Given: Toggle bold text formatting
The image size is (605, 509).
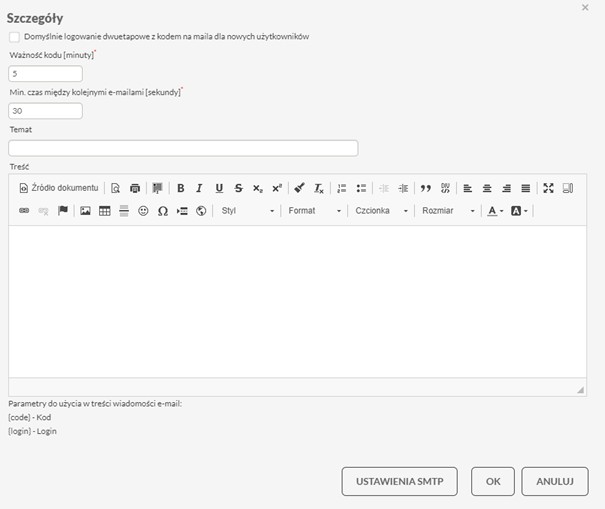Looking at the screenshot, I should click(181, 188).
